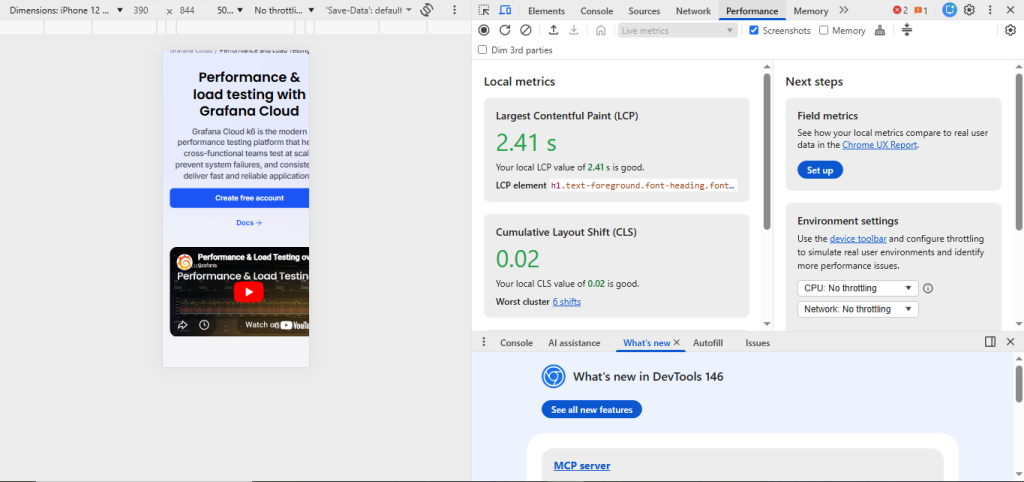
Task: Open the Autofill drawer tab
Action: [x=708, y=343]
